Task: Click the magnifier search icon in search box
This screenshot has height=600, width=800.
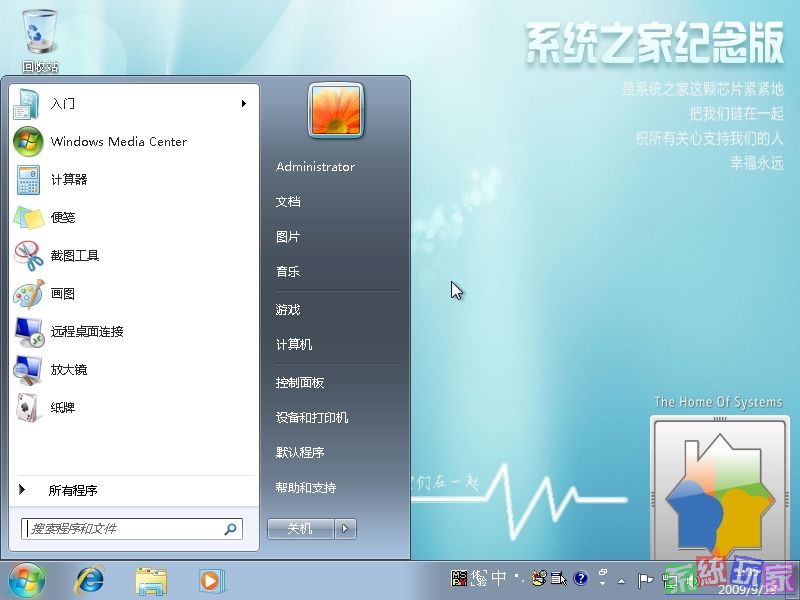Action: (x=230, y=529)
